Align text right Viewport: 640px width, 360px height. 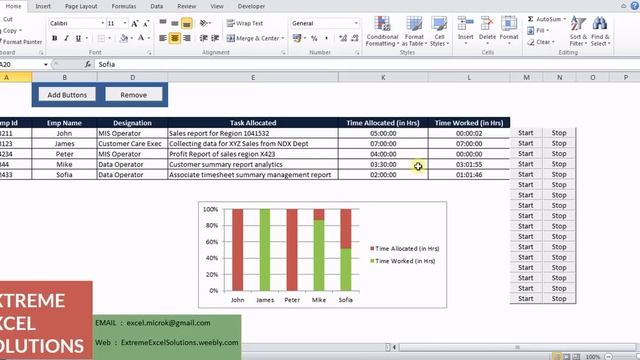click(x=187, y=38)
